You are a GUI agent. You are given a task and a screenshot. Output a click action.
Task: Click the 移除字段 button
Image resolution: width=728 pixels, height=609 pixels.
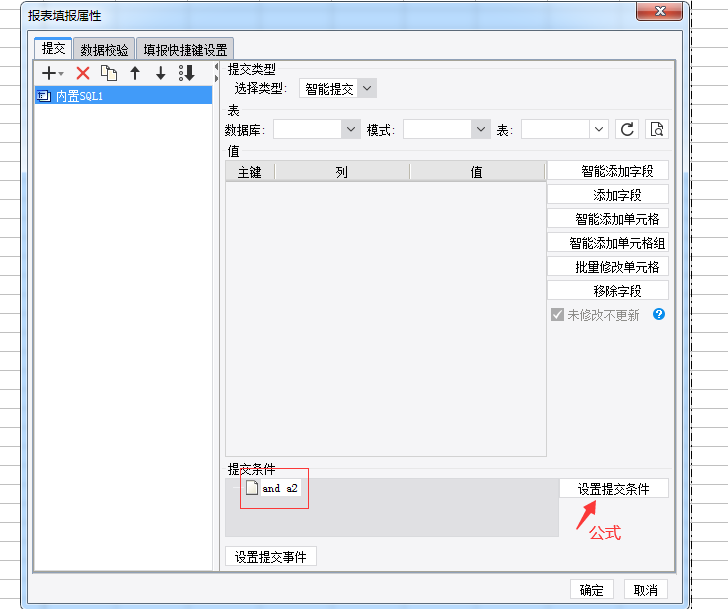[x=608, y=291]
